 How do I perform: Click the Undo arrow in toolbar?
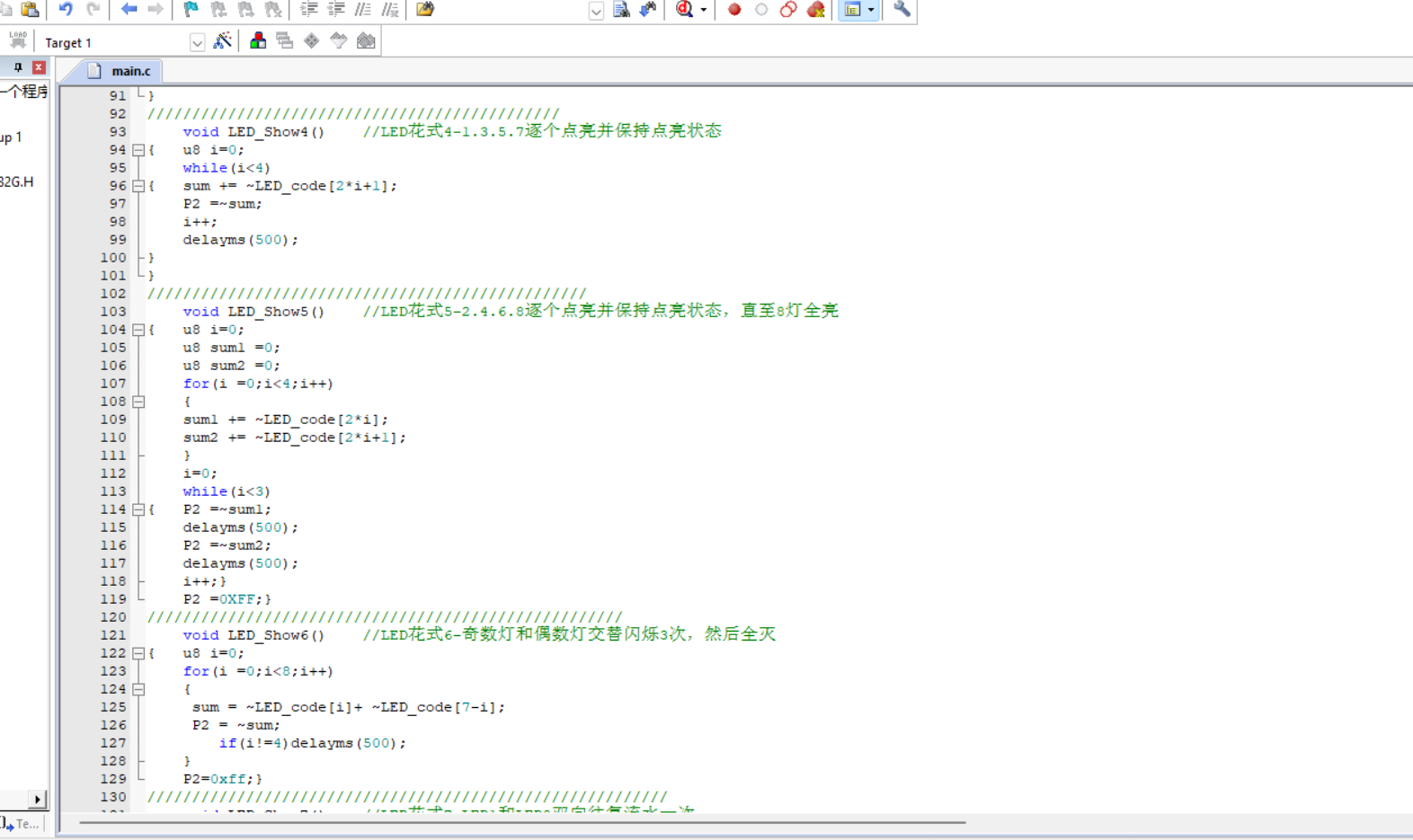tap(66, 9)
